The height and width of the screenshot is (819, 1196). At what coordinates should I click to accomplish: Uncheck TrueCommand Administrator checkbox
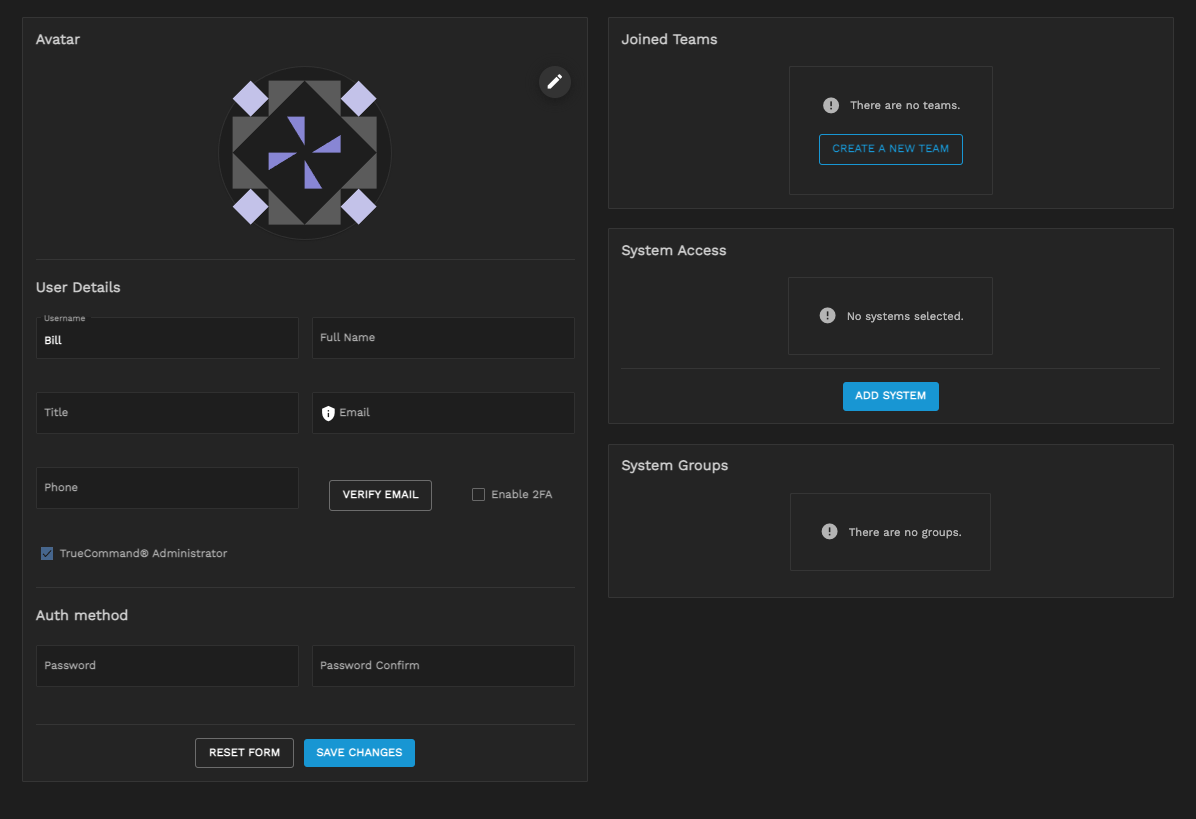47,553
